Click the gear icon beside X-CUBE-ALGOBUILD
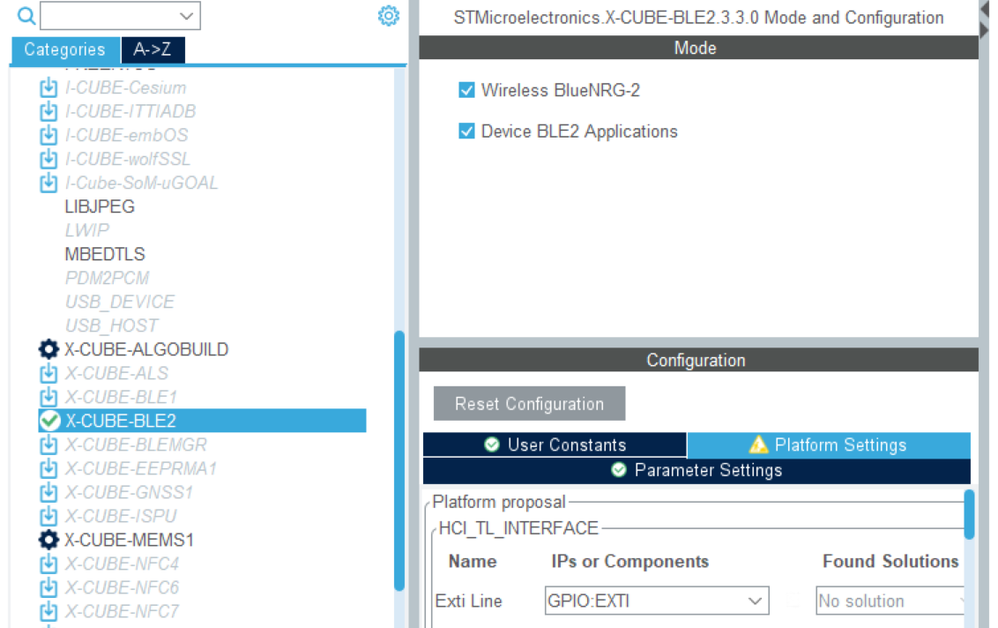This screenshot has height=628, width=998. [48, 349]
